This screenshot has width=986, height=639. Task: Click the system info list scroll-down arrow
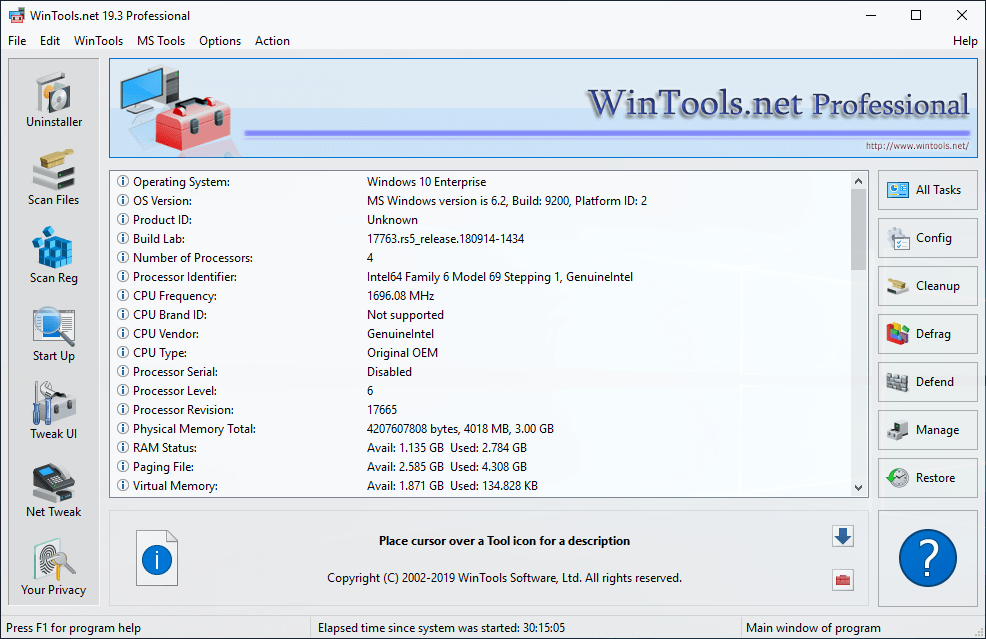[858, 487]
